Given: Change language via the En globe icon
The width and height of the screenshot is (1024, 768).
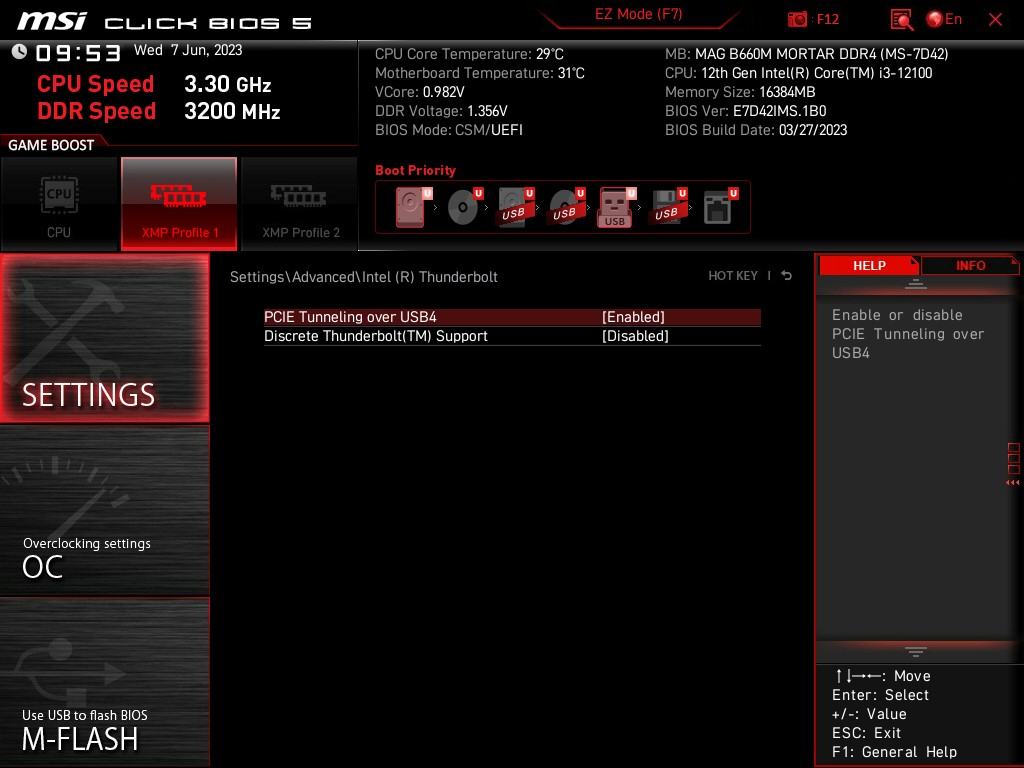Looking at the screenshot, I should 944,20.
